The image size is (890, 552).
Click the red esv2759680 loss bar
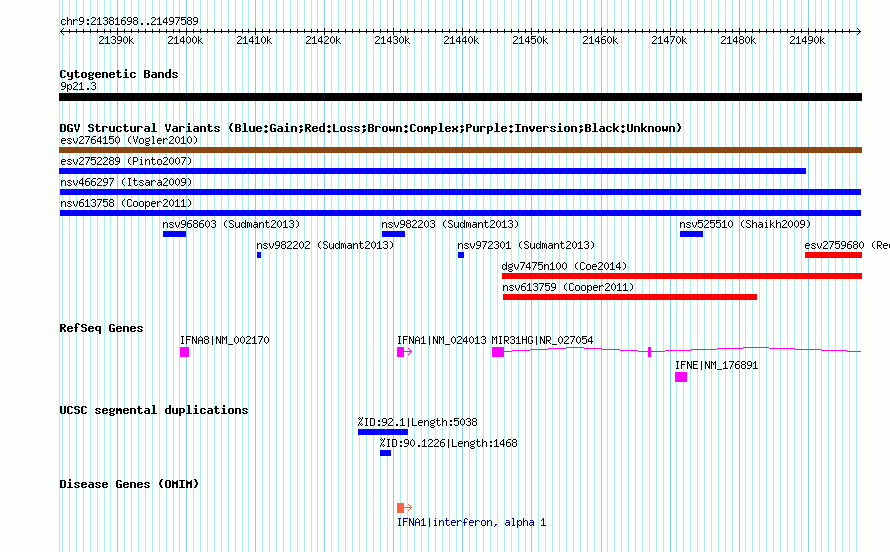click(833, 255)
